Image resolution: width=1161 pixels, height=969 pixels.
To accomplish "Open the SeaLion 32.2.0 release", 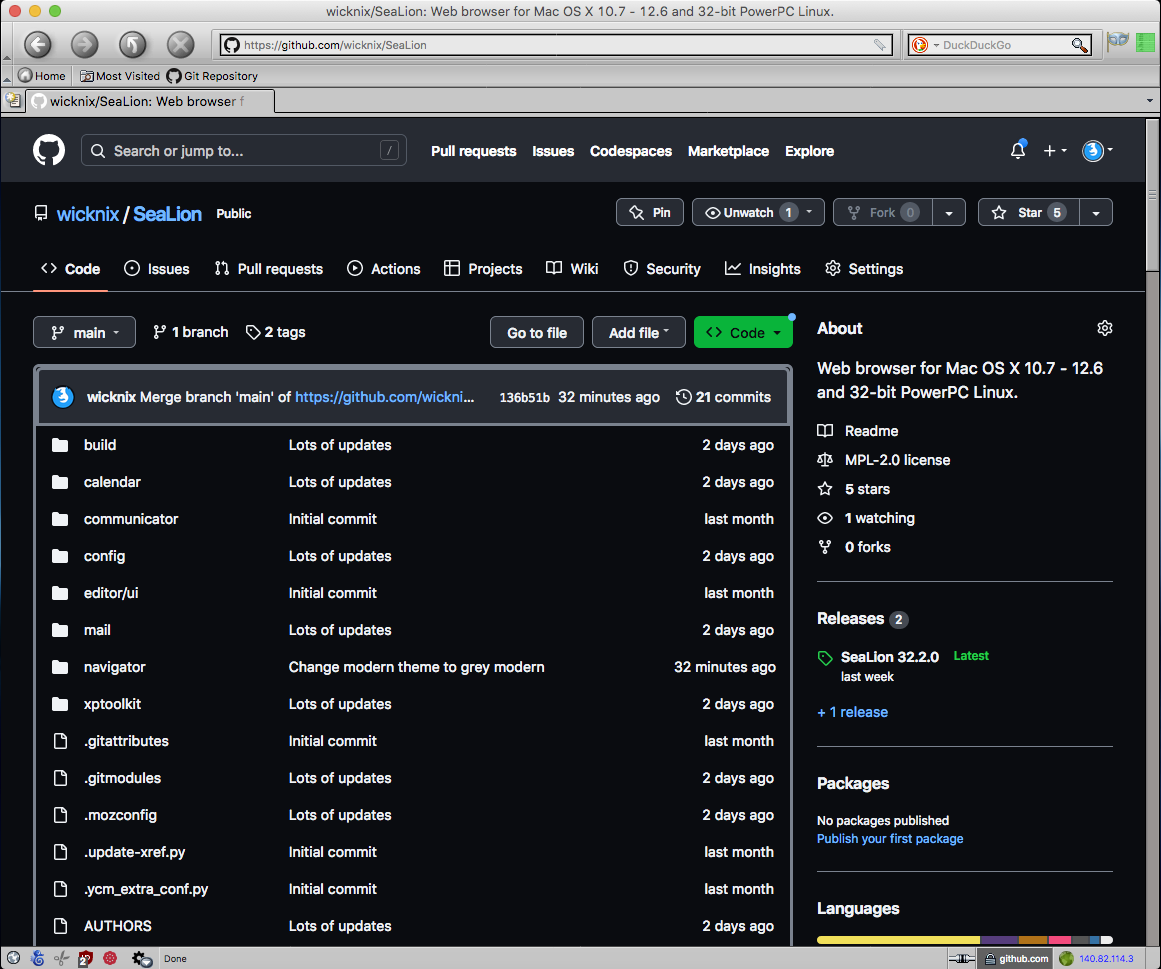I will [890, 657].
